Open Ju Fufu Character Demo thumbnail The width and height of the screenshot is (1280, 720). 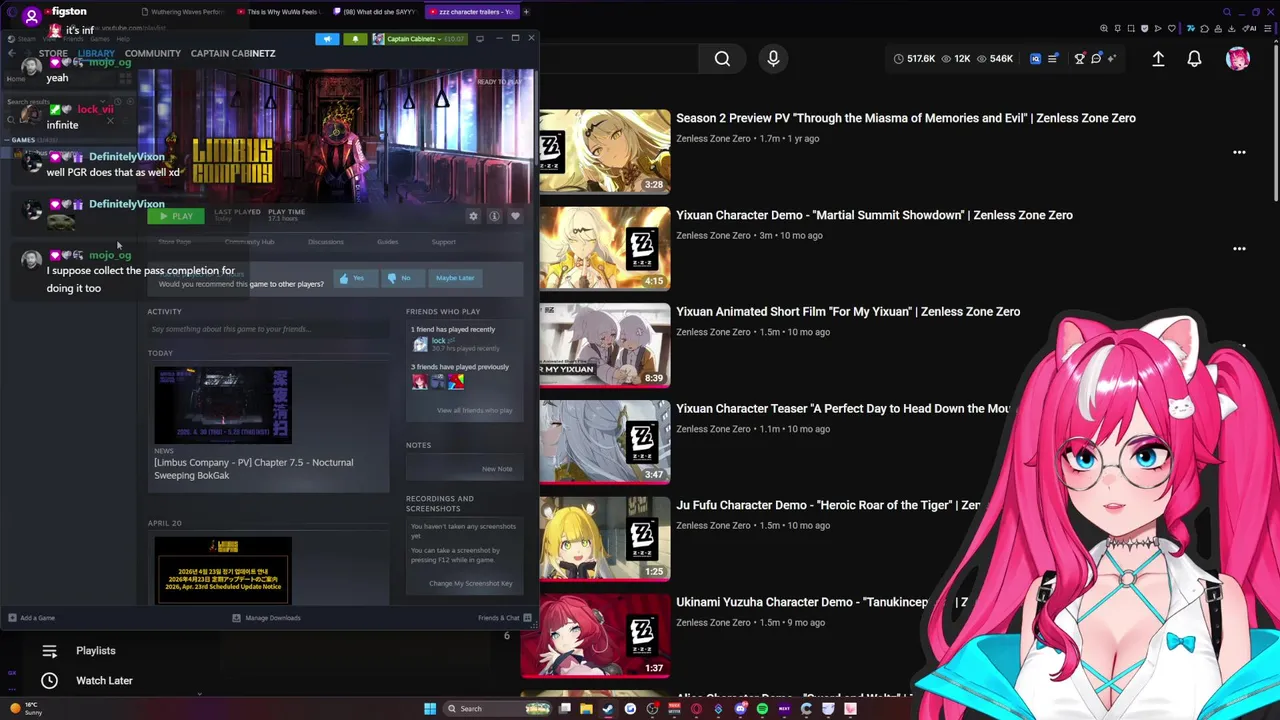click(604, 539)
